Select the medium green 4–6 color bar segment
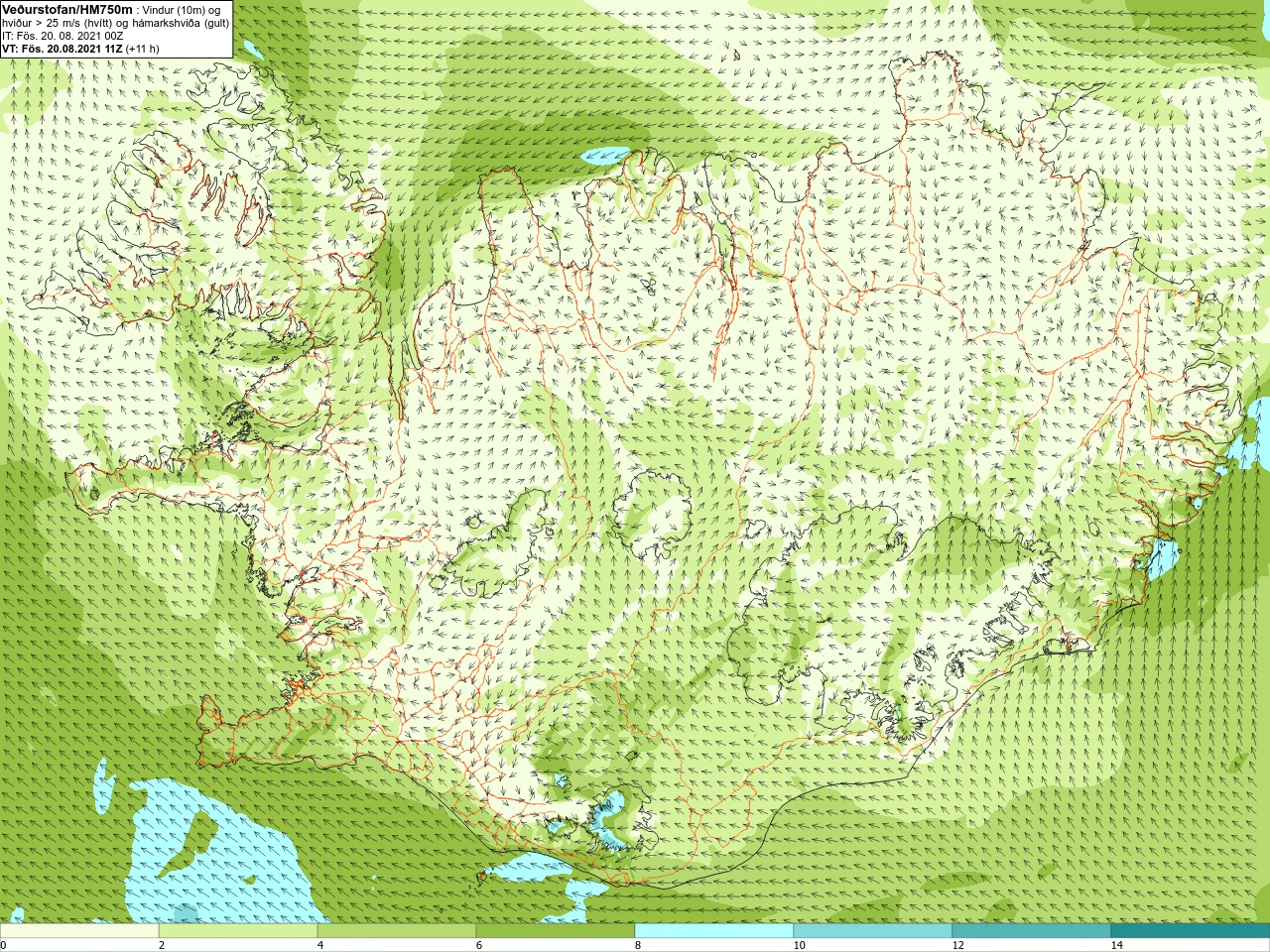The width and height of the screenshot is (1270, 952). (x=397, y=931)
